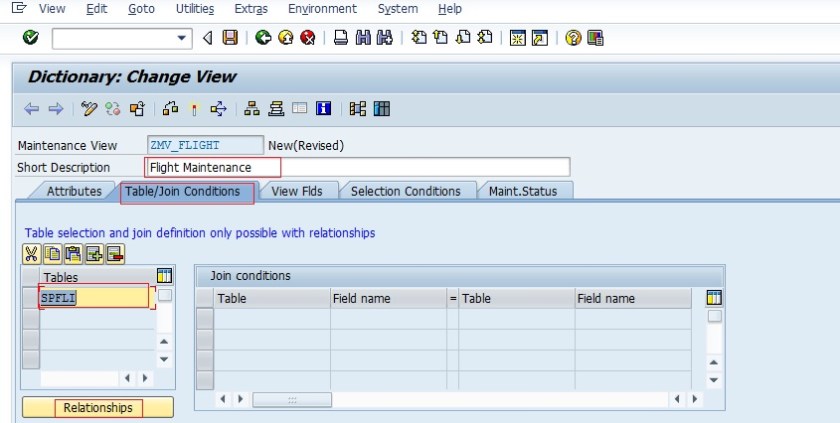Click the Display/Change pencil icon

pyautogui.click(x=89, y=109)
